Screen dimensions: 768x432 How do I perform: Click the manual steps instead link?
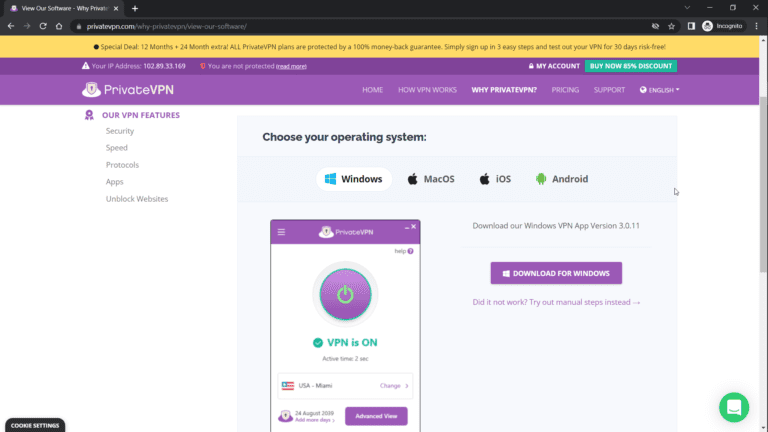(556, 302)
